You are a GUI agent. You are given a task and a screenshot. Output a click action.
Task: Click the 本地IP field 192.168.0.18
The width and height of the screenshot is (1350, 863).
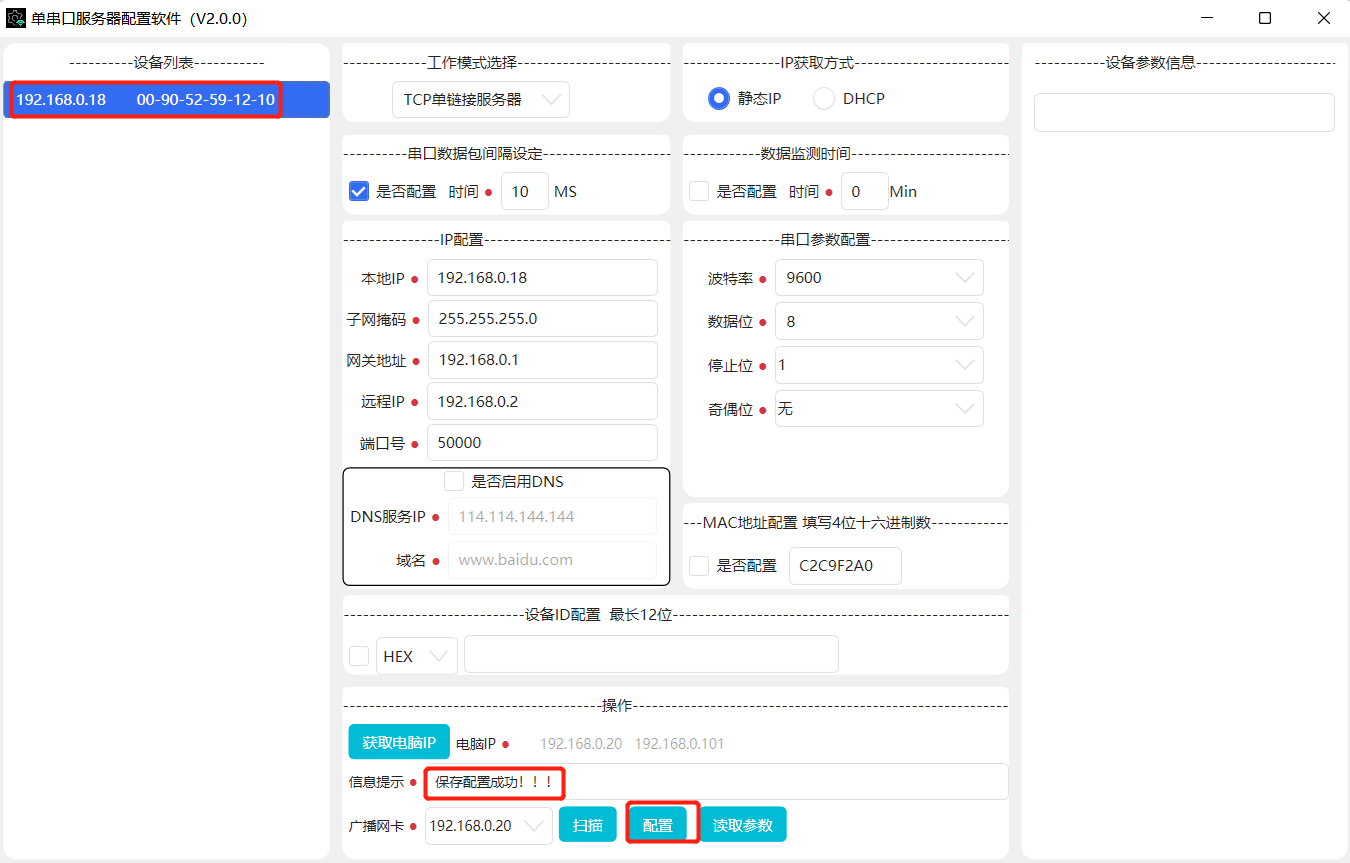(542, 277)
